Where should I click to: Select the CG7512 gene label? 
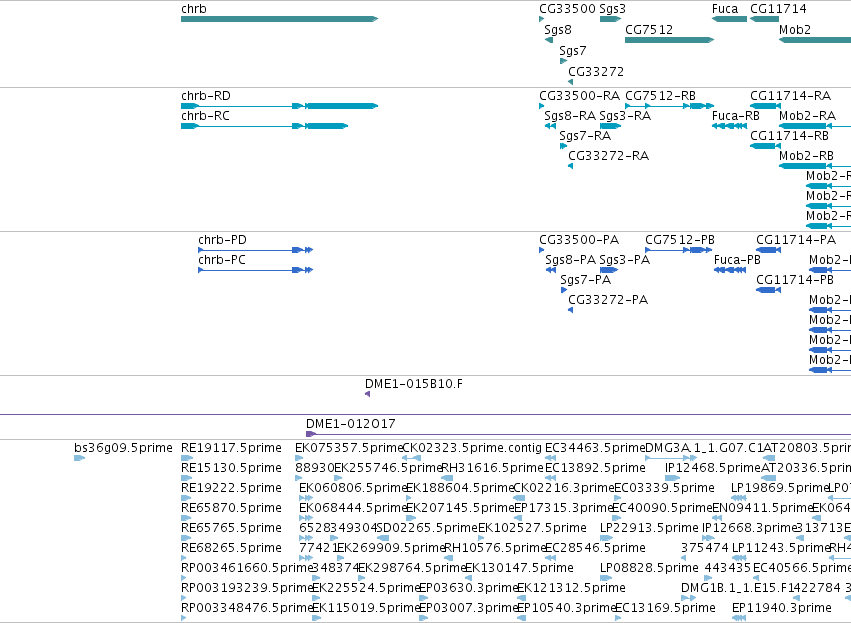[x=649, y=30]
